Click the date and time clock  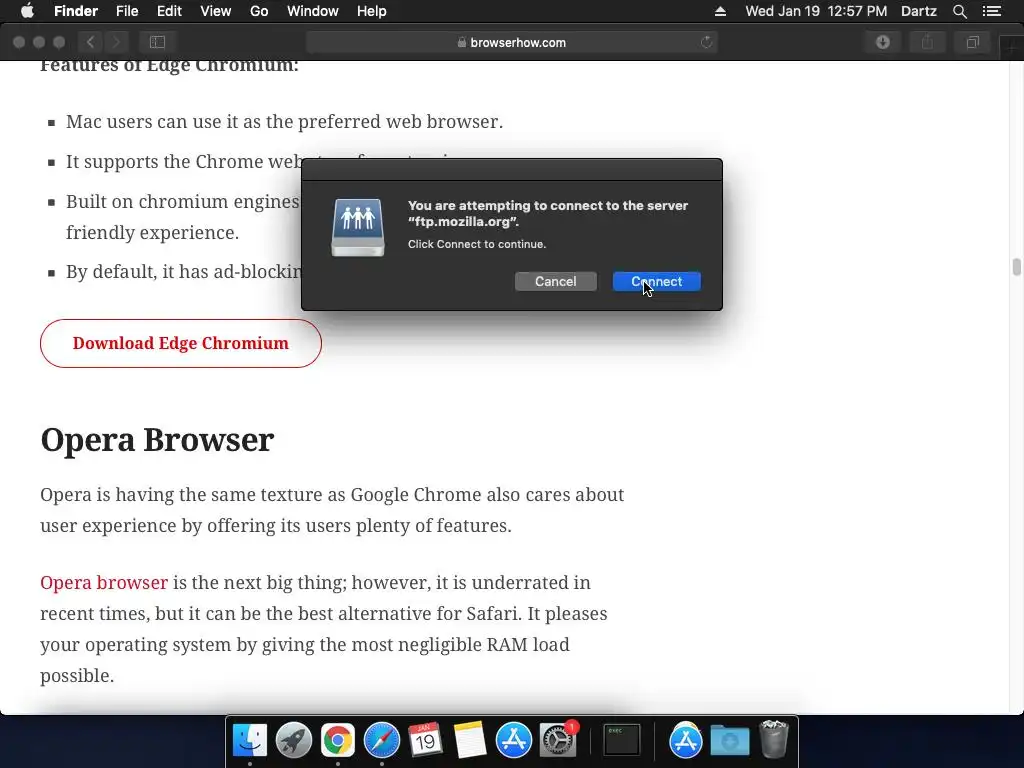[816, 11]
